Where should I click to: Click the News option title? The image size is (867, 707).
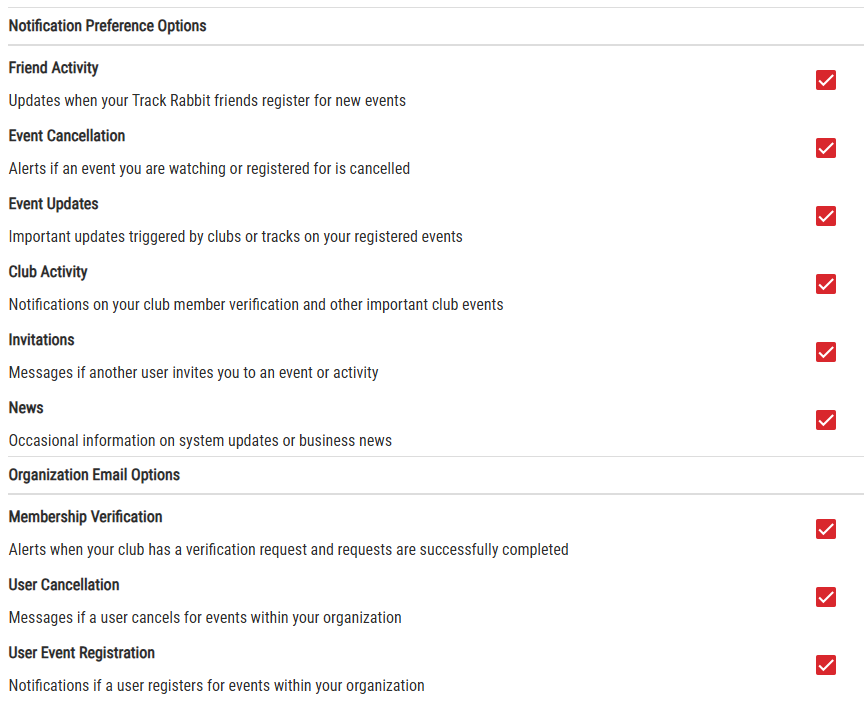tap(26, 408)
